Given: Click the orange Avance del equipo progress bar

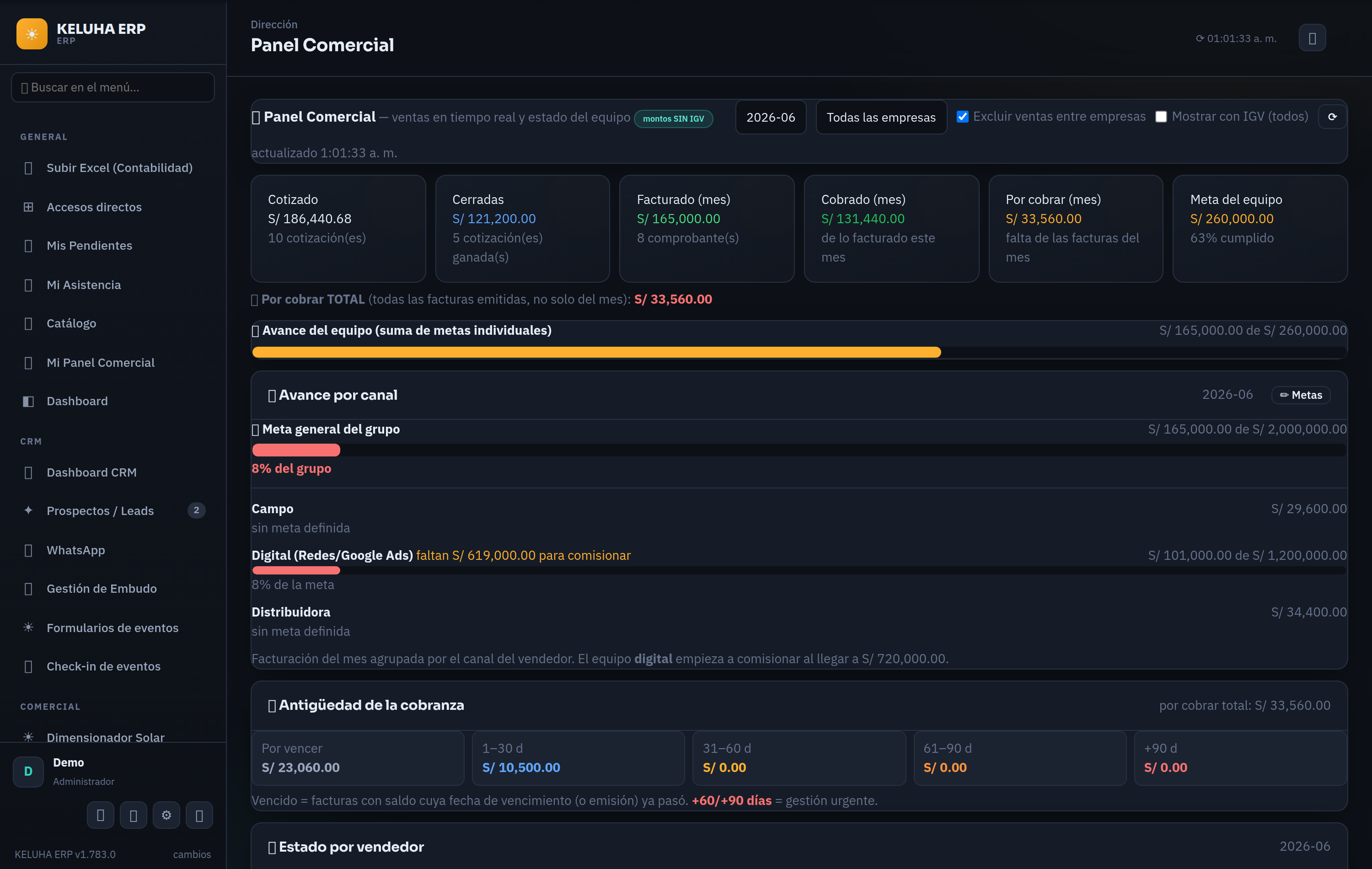Looking at the screenshot, I should [x=596, y=352].
